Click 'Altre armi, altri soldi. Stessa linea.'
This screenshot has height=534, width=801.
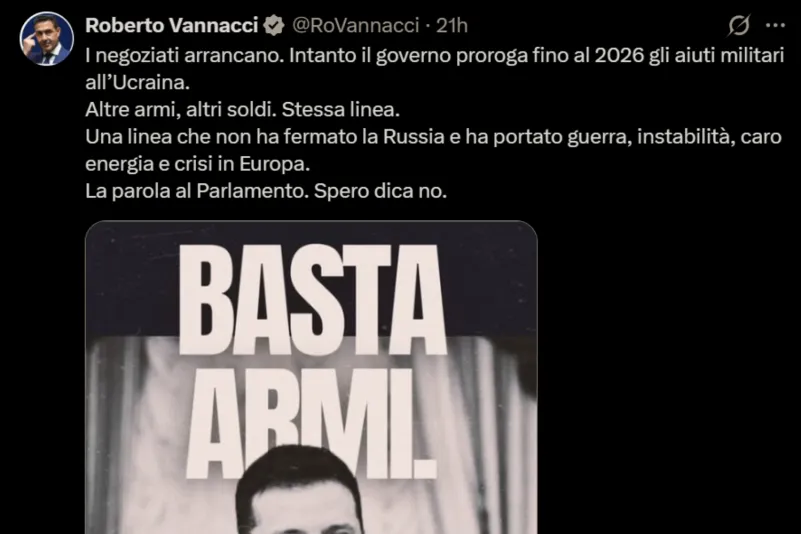coord(242,109)
